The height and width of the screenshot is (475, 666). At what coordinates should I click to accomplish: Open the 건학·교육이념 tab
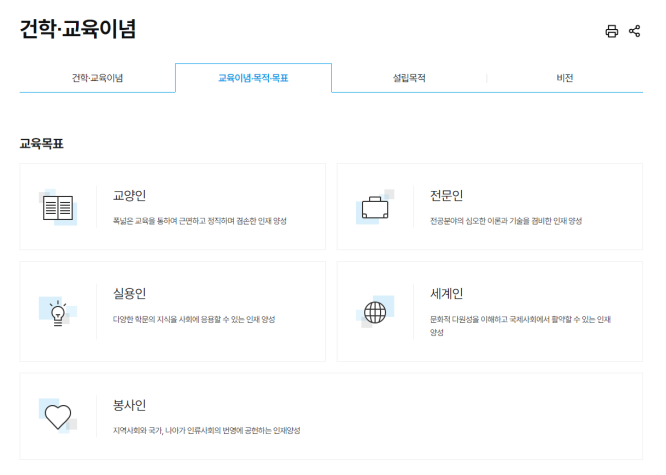pos(97,78)
